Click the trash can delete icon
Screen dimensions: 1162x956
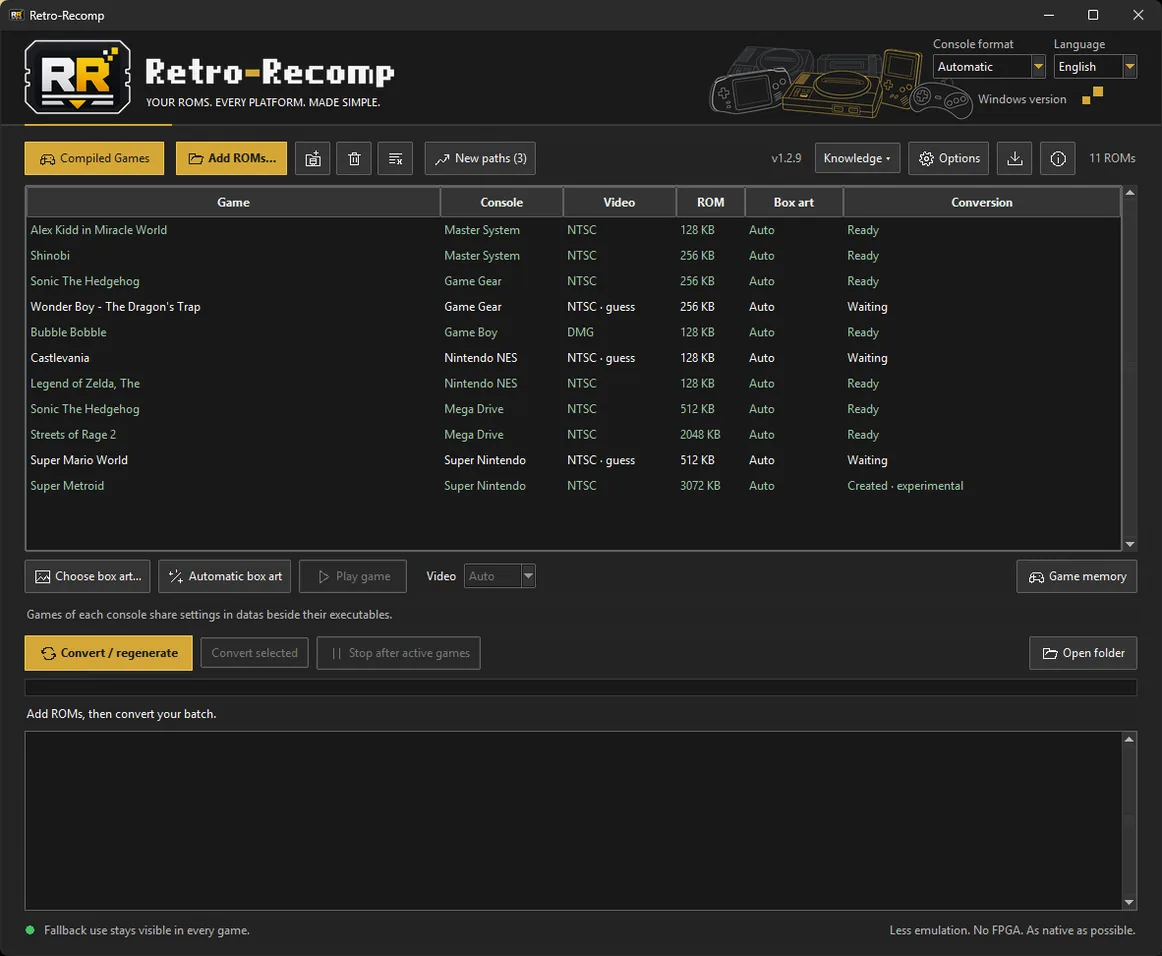354,159
